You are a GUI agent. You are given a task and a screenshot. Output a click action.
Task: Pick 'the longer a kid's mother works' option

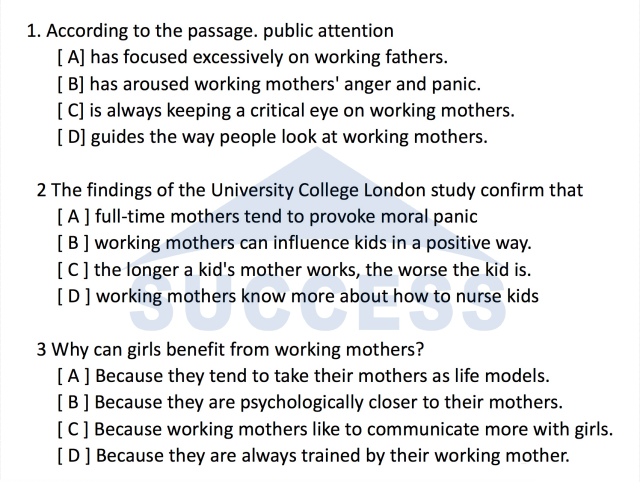294,269
